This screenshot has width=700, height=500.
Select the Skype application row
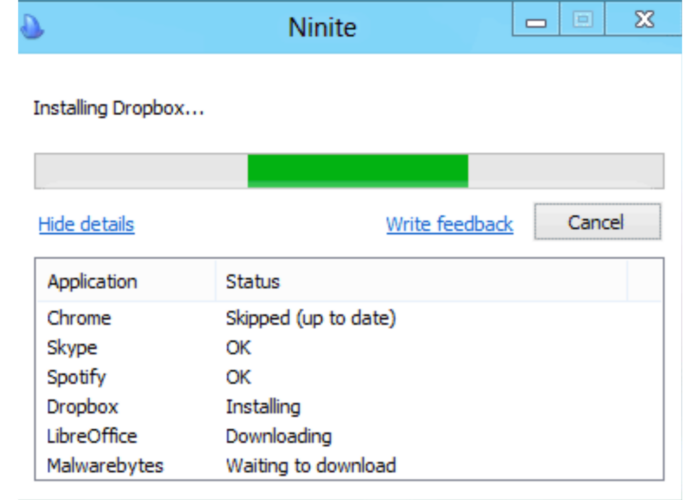tap(349, 348)
